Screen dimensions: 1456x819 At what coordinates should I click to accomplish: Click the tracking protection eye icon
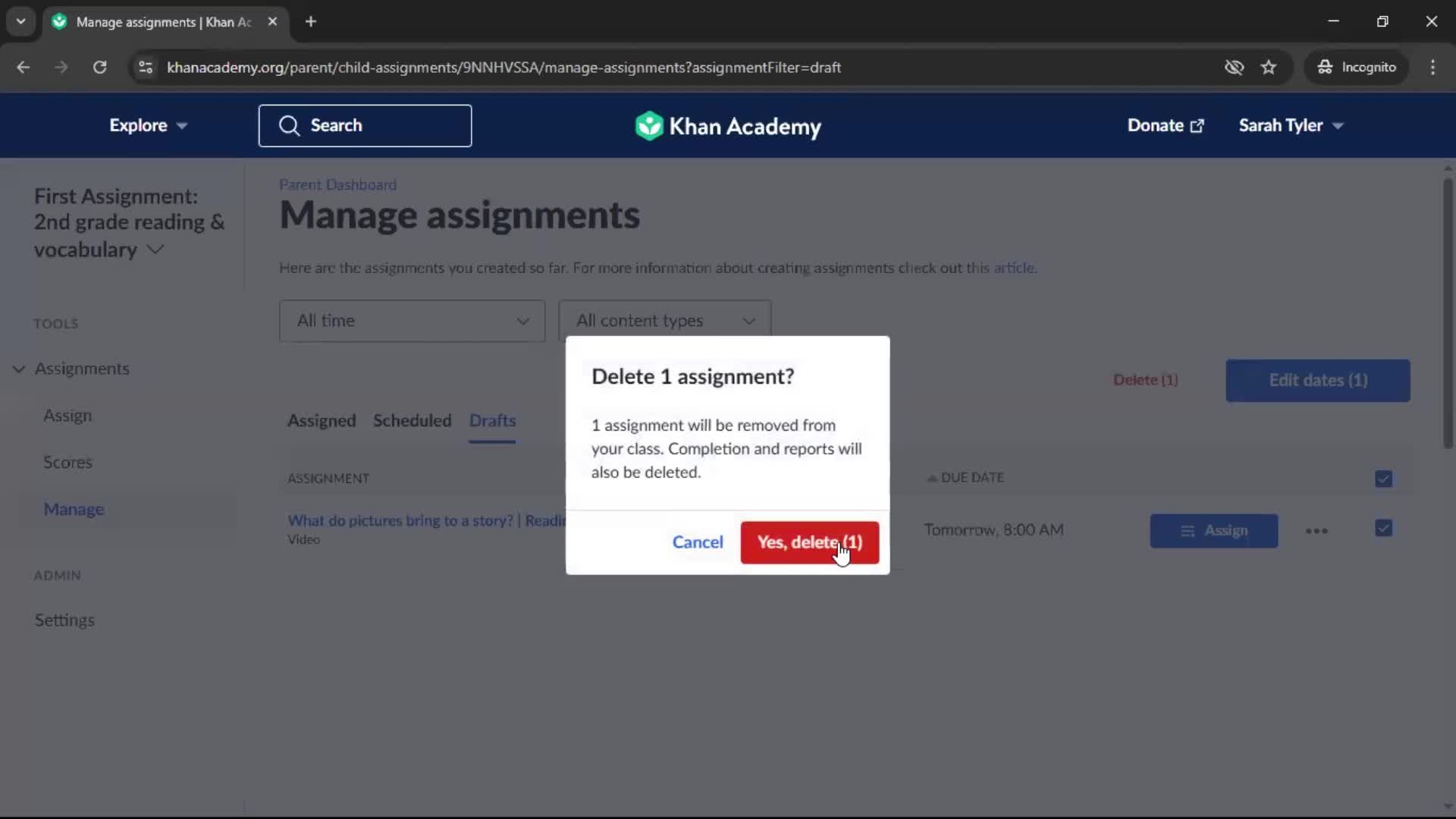click(x=1234, y=67)
